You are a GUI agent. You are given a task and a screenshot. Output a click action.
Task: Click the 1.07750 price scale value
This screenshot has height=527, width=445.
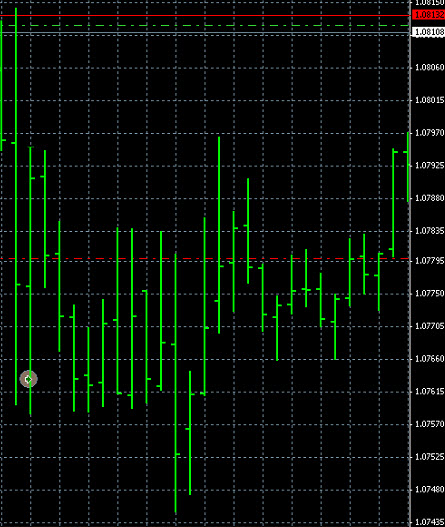430,293
